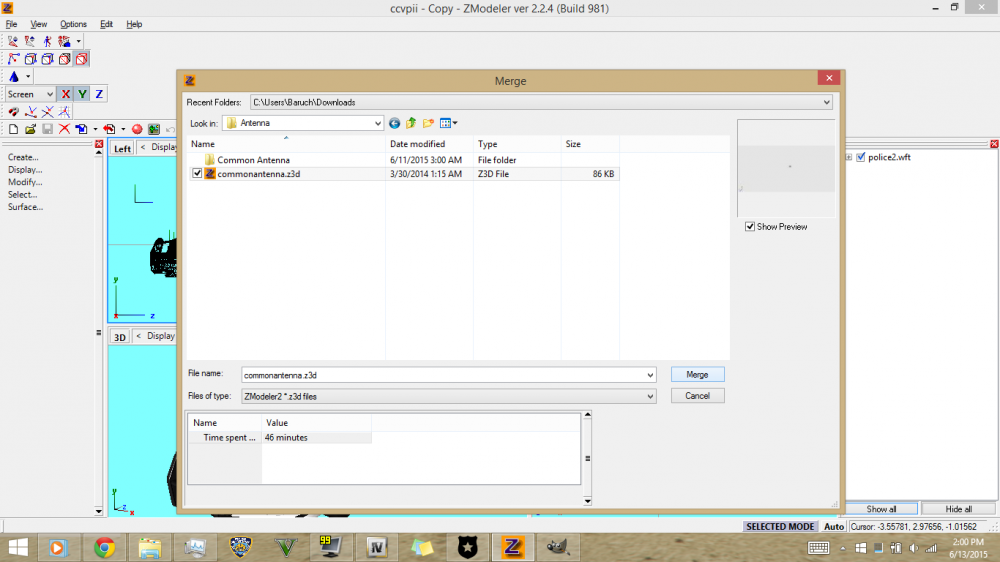Open the Display... command group

[x=25, y=170]
